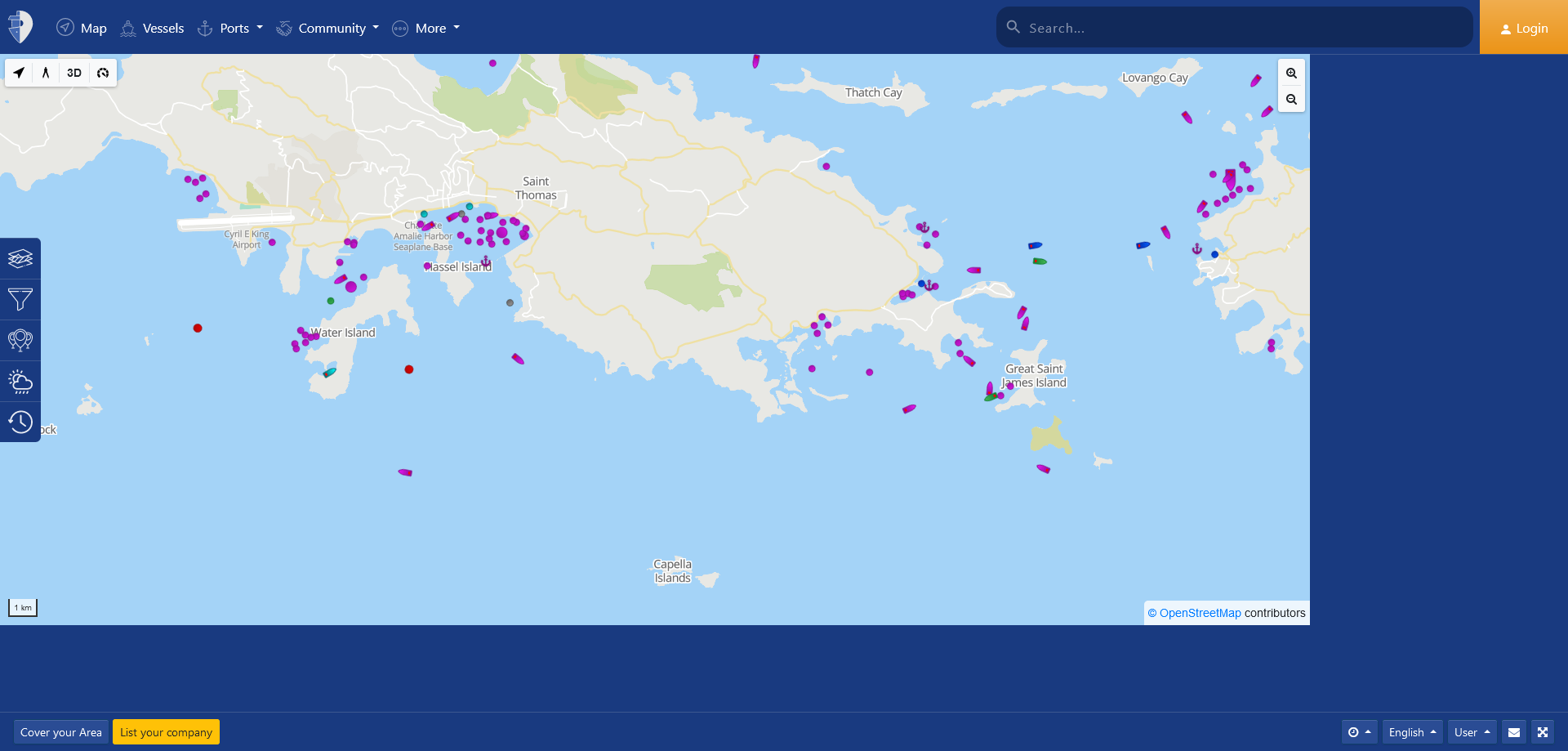
Task: Open the User dropdown
Action: [x=1472, y=732]
